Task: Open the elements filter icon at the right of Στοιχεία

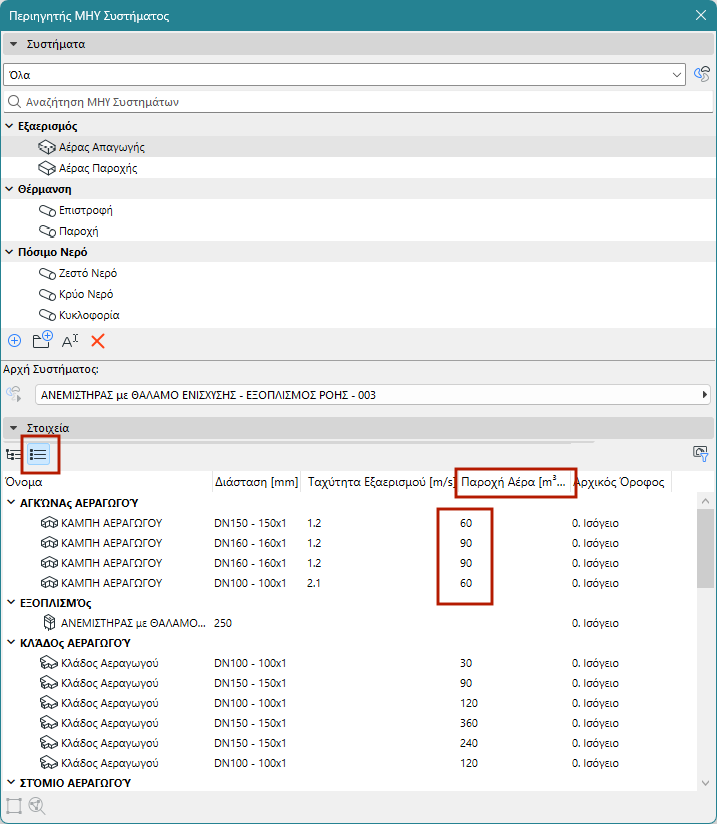Action: click(701, 454)
